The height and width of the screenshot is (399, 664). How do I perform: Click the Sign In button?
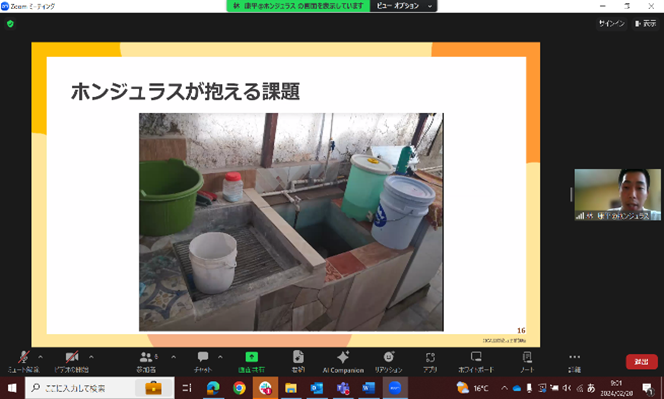[611, 24]
